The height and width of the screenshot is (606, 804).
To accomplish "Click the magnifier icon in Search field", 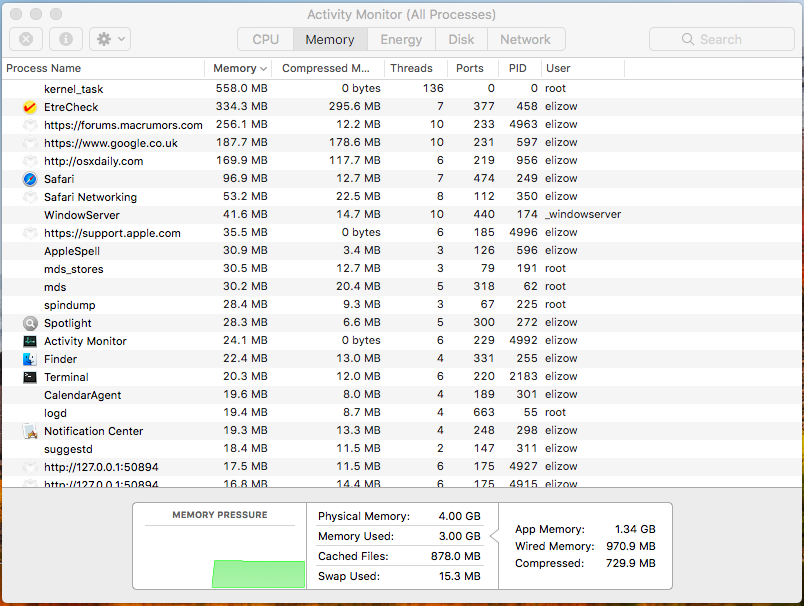I will click(688, 39).
